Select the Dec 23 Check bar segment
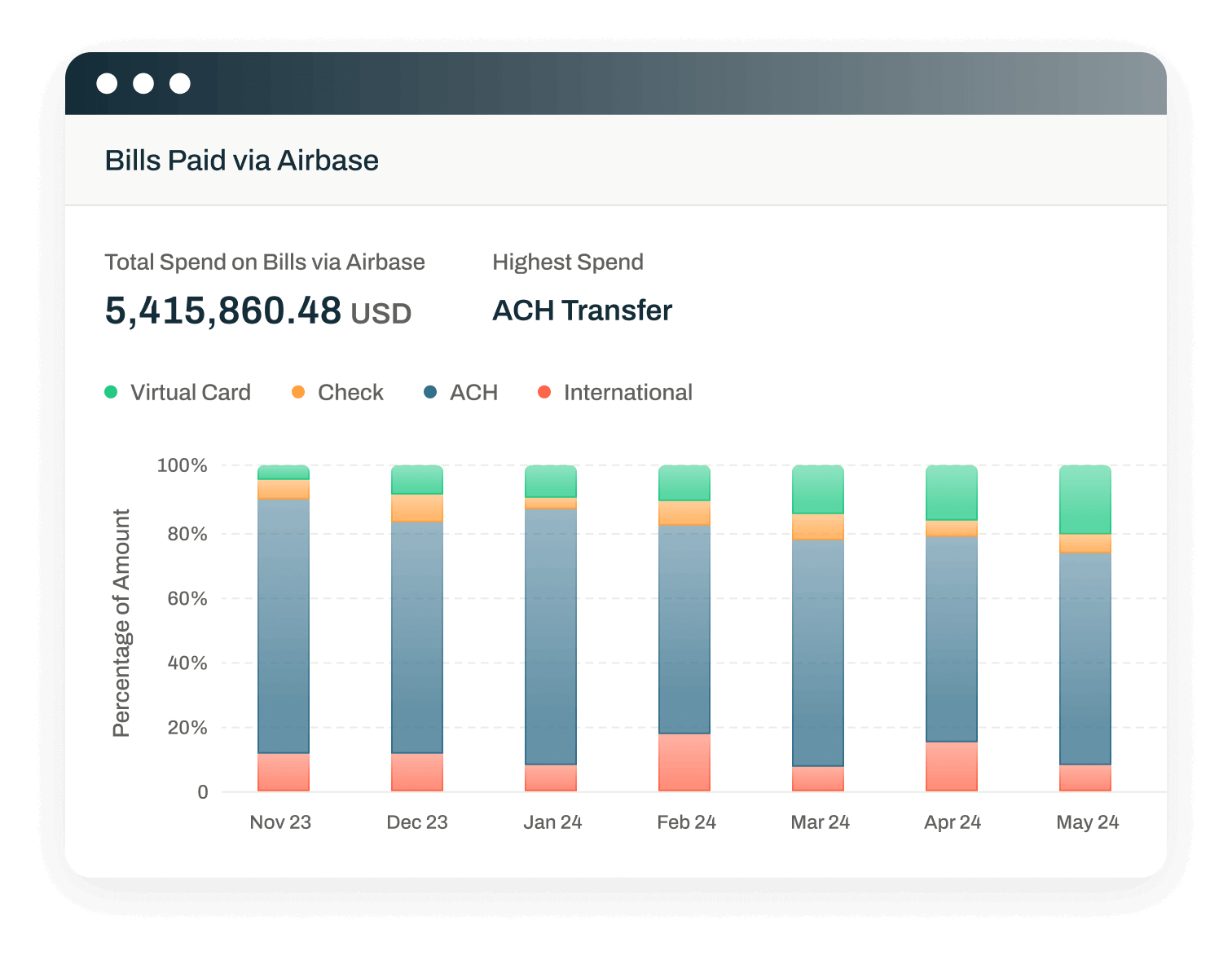1232x956 pixels. click(x=417, y=508)
